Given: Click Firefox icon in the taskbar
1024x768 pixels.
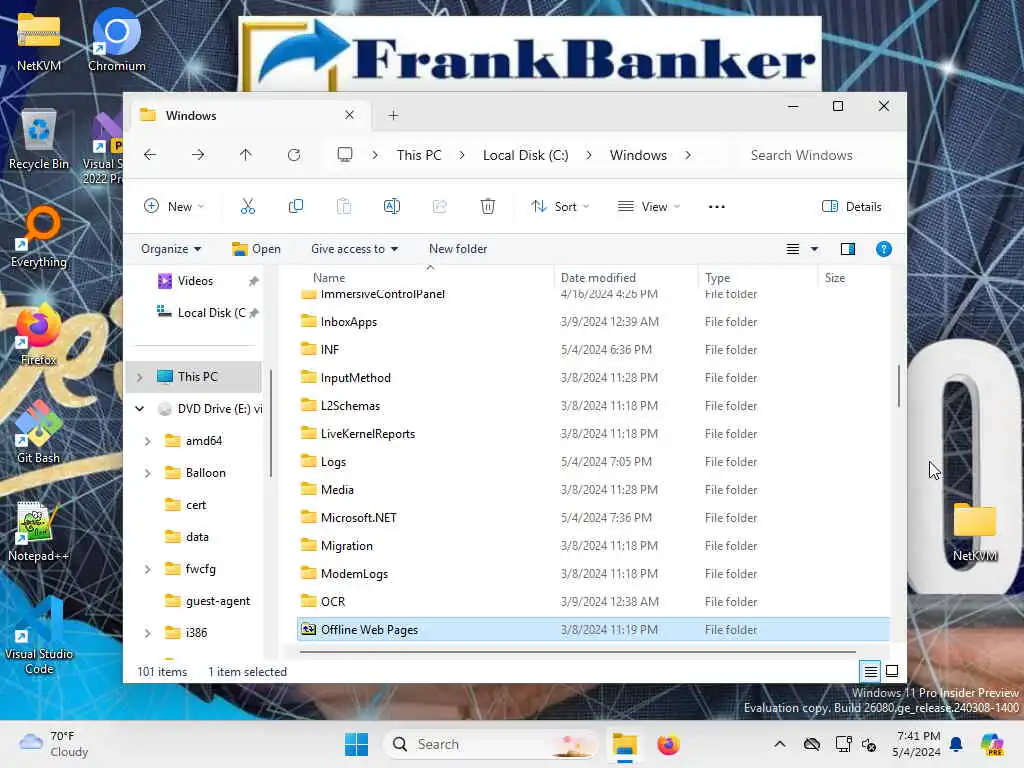Looking at the screenshot, I should [x=668, y=744].
